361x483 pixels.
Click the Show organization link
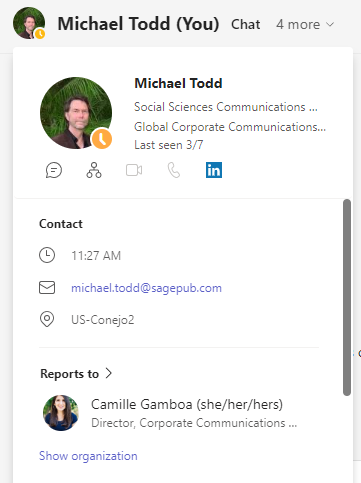pos(88,456)
